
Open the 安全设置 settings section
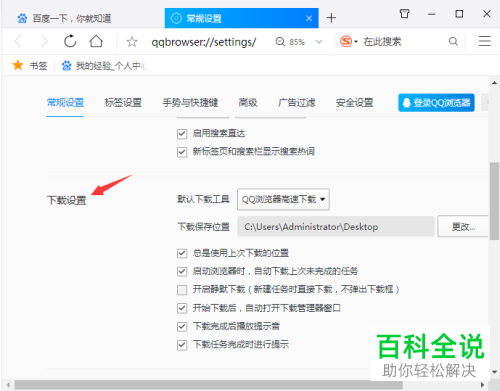[354, 103]
